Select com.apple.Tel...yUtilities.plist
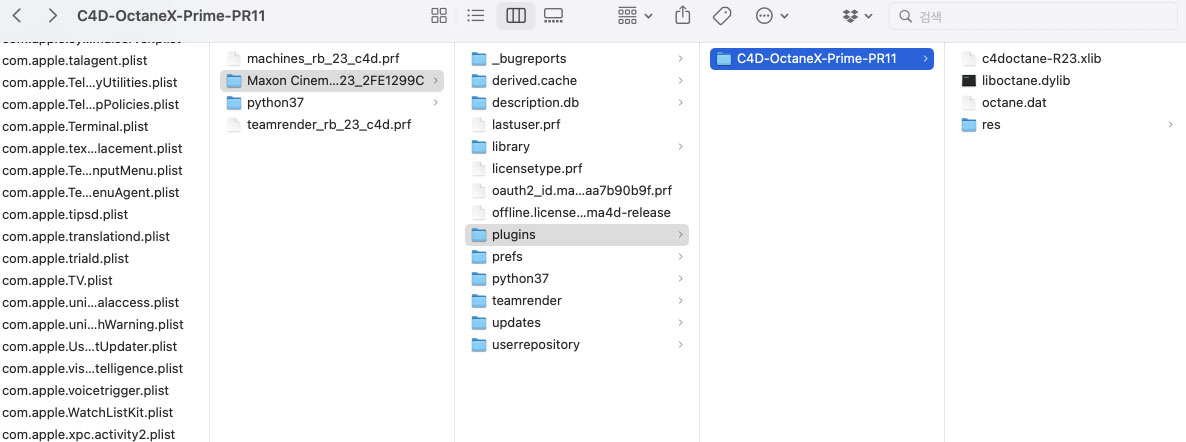The image size is (1186, 442). 90,82
